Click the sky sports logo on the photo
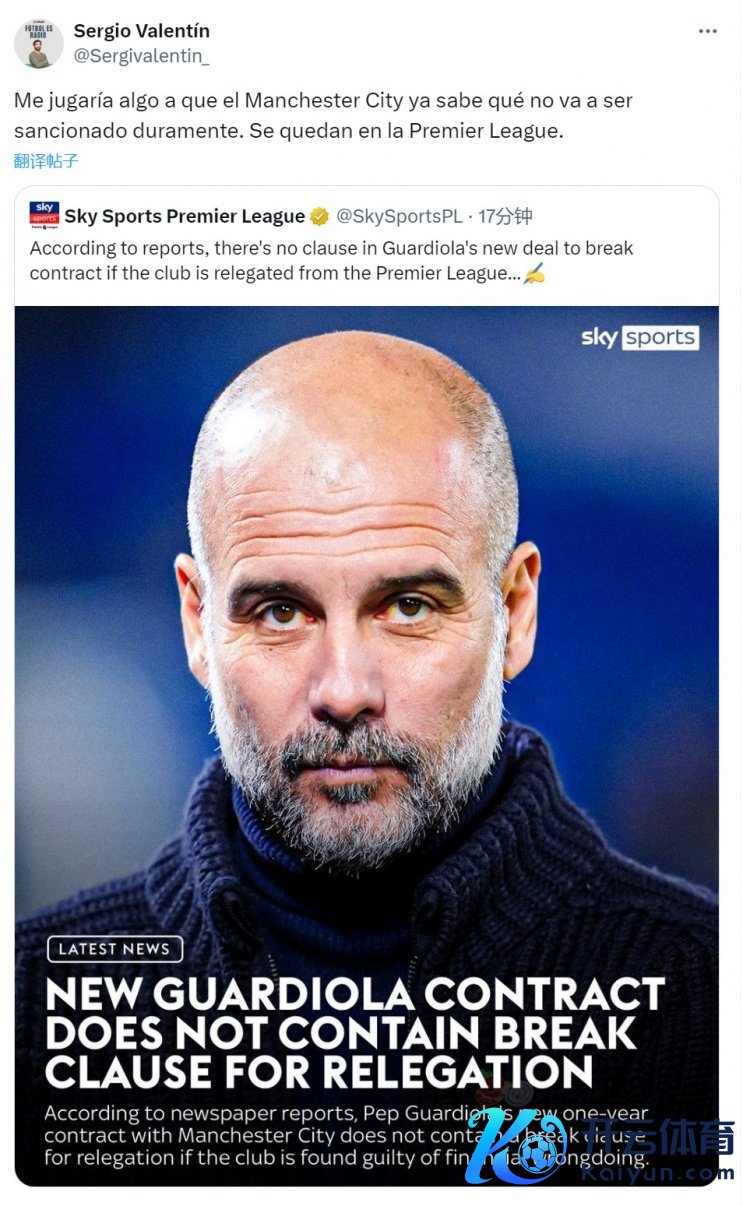 640,337
